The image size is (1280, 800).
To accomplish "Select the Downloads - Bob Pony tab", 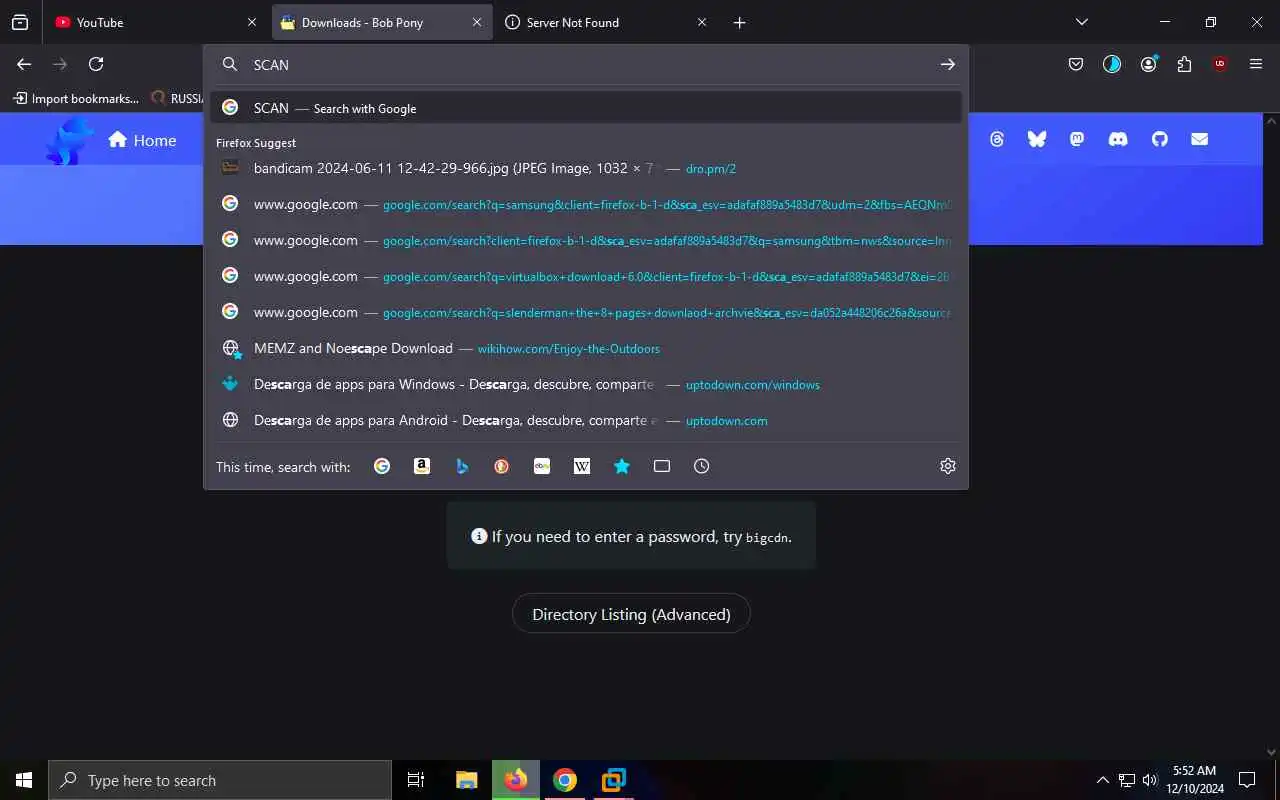I will (382, 22).
